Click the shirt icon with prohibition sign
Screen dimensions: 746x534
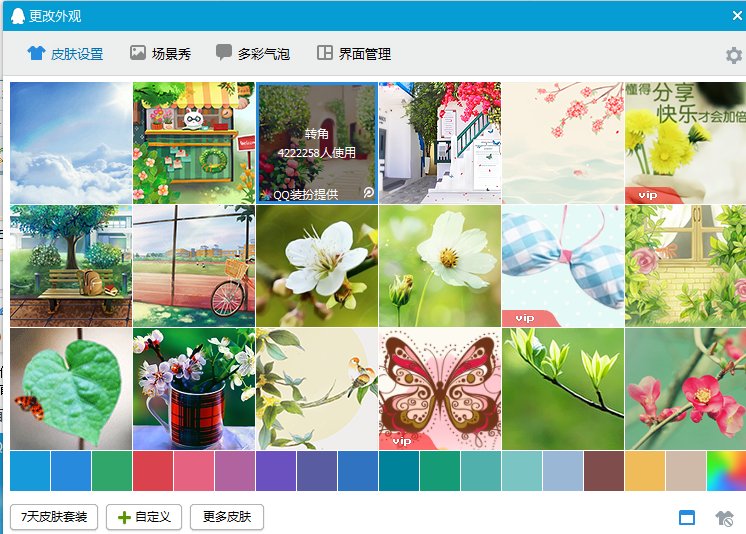pos(725,517)
